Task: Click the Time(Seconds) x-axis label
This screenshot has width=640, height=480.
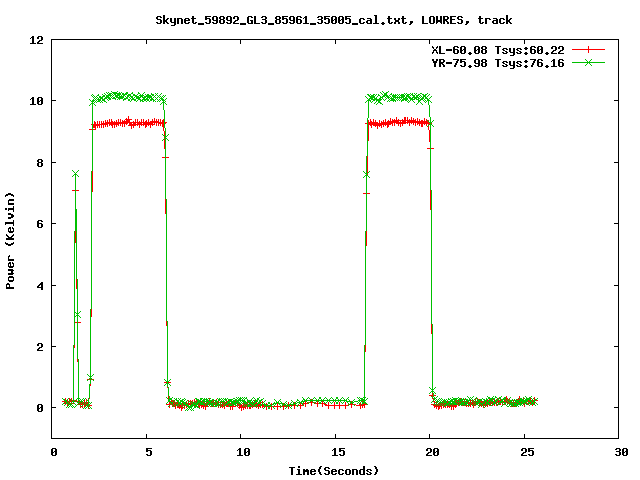Action: pos(334,471)
